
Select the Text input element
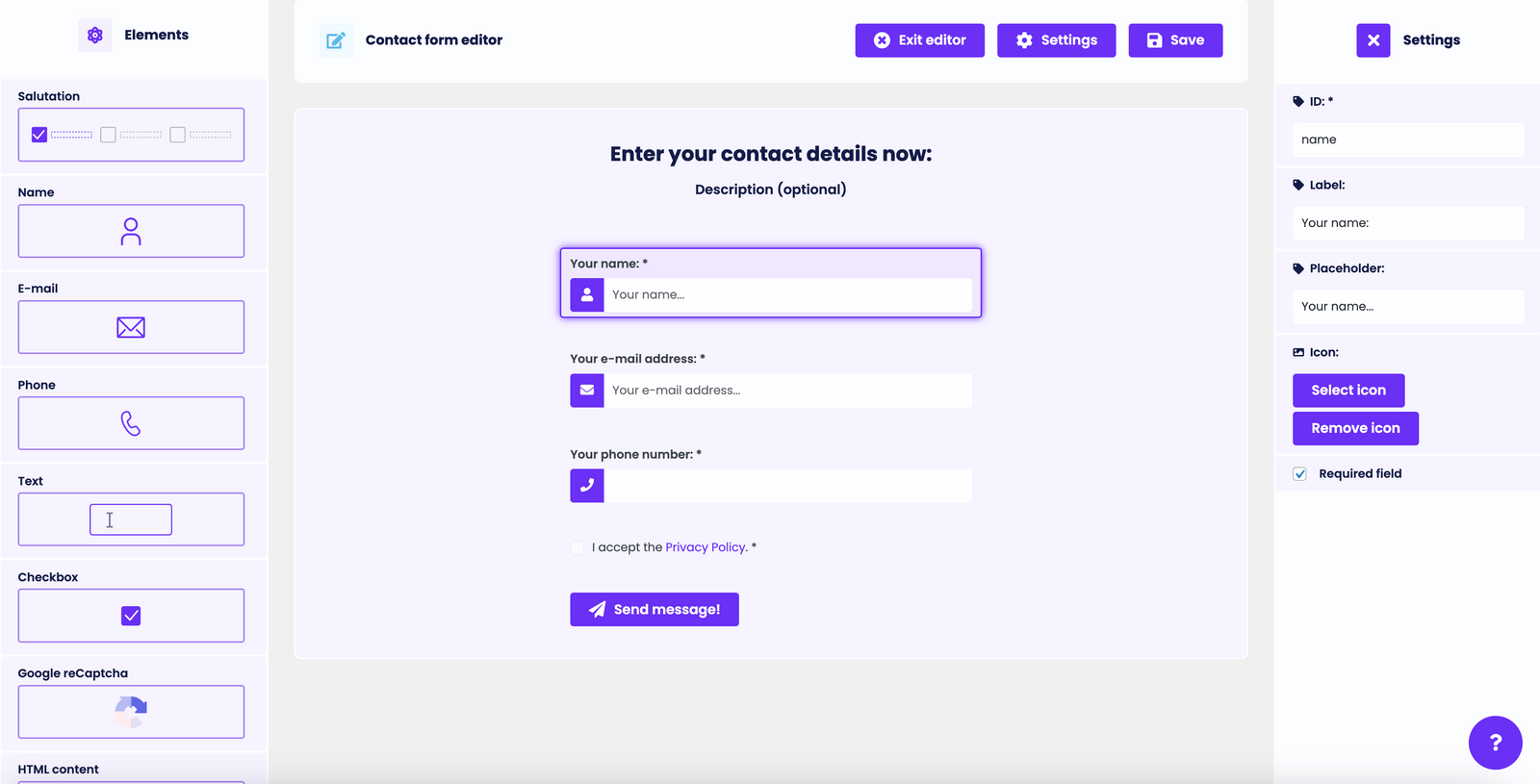[x=130, y=519]
